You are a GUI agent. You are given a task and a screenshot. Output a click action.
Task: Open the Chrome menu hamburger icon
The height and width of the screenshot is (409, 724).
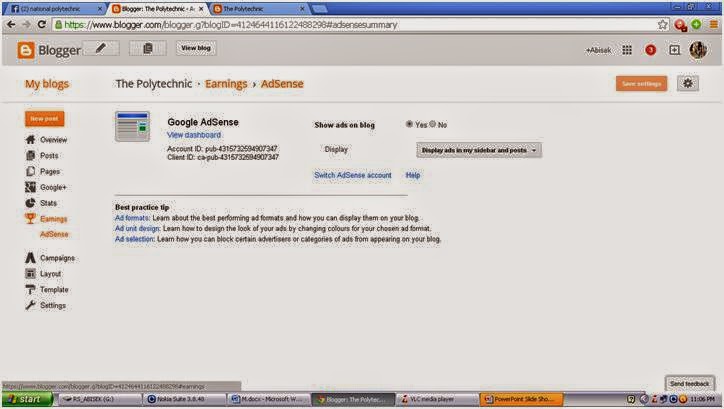714,25
